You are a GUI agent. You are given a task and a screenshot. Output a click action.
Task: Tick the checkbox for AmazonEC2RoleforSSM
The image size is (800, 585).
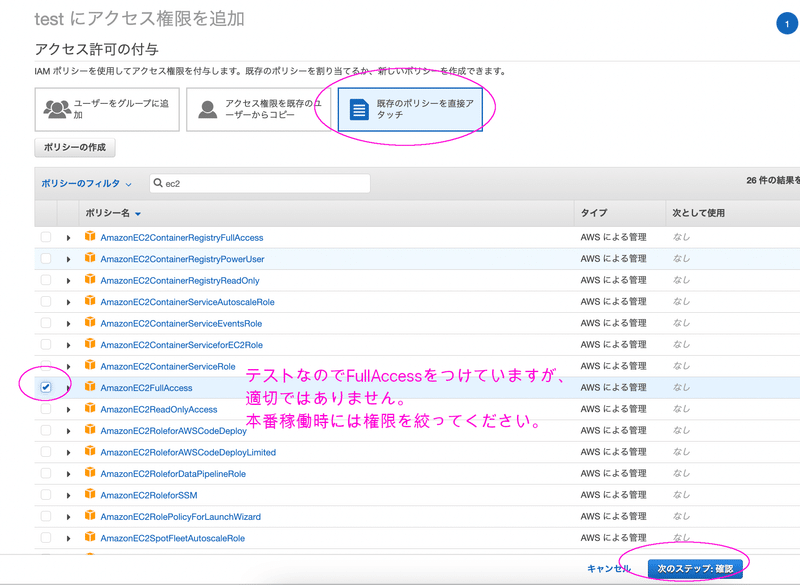[46, 495]
